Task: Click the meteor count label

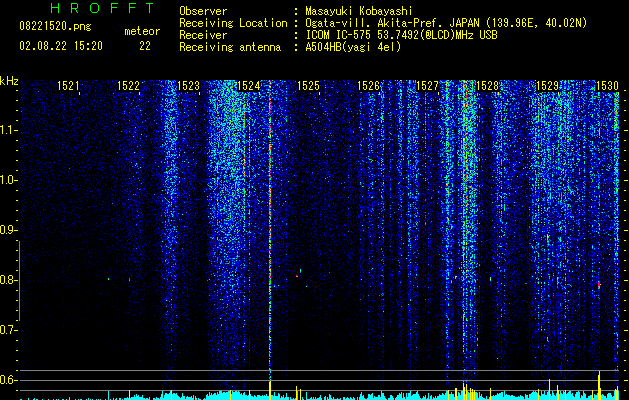Action: click(x=142, y=31)
